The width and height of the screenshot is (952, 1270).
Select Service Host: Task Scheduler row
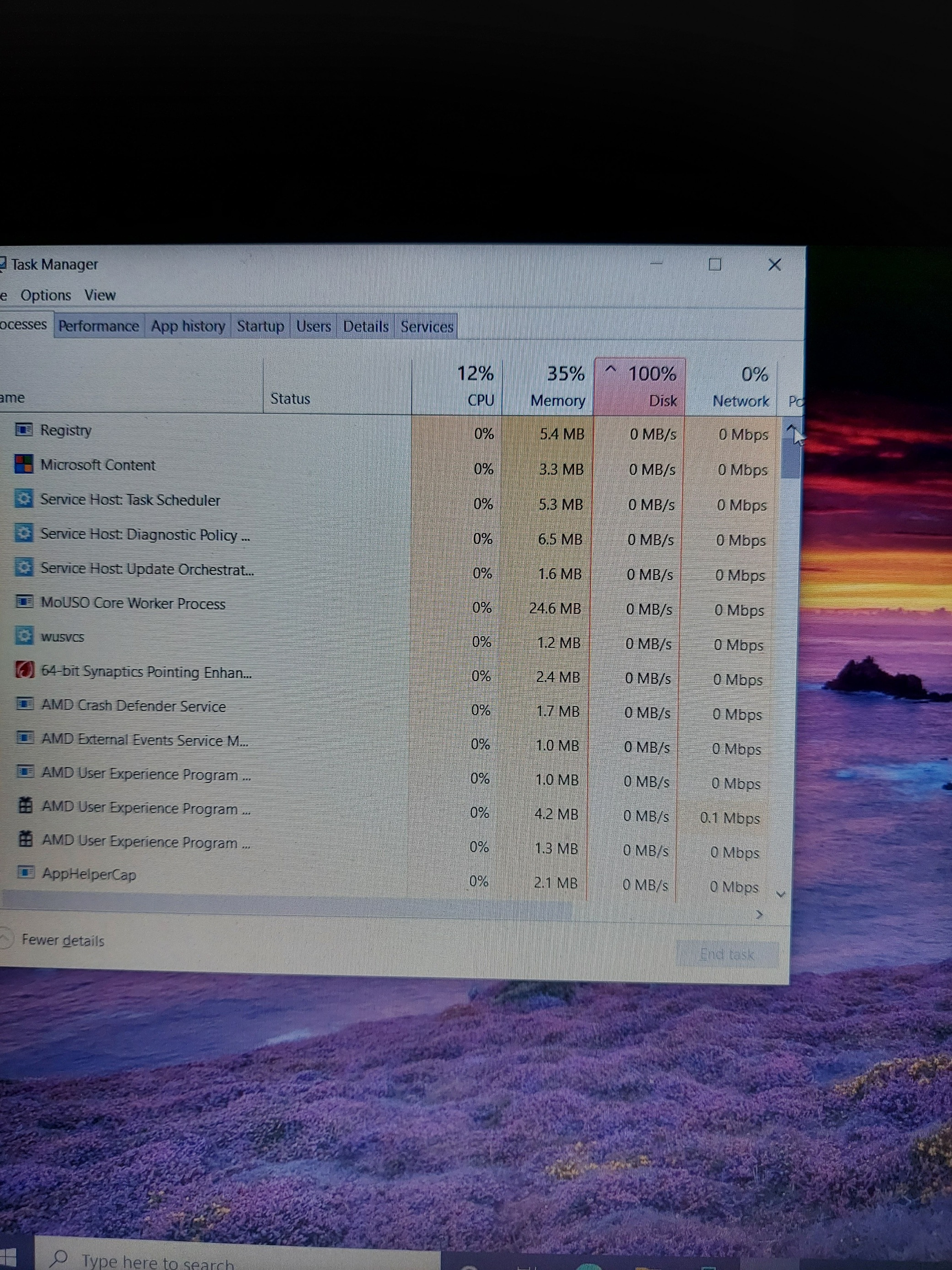click(390, 501)
